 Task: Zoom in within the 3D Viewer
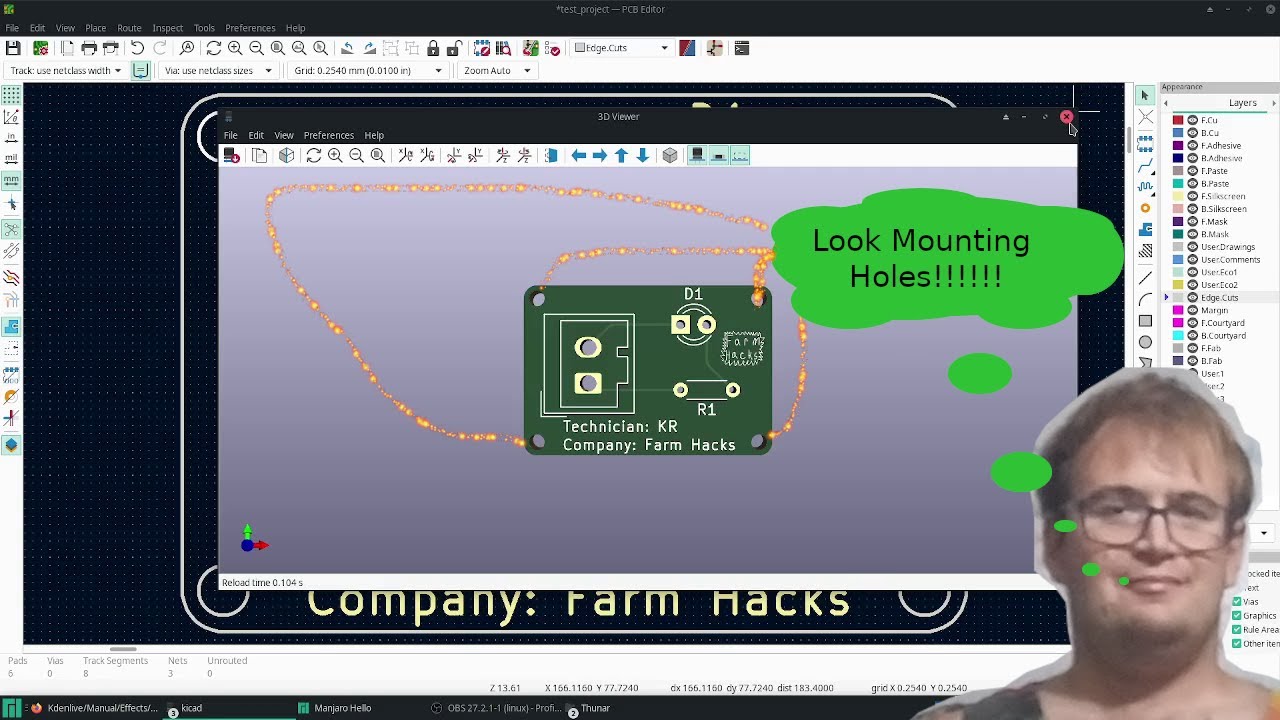click(335, 155)
